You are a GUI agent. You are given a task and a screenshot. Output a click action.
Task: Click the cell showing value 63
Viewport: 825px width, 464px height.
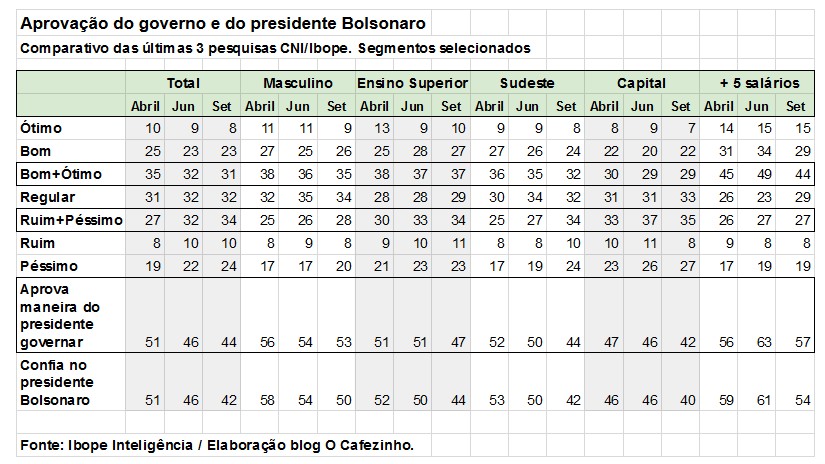[758, 342]
